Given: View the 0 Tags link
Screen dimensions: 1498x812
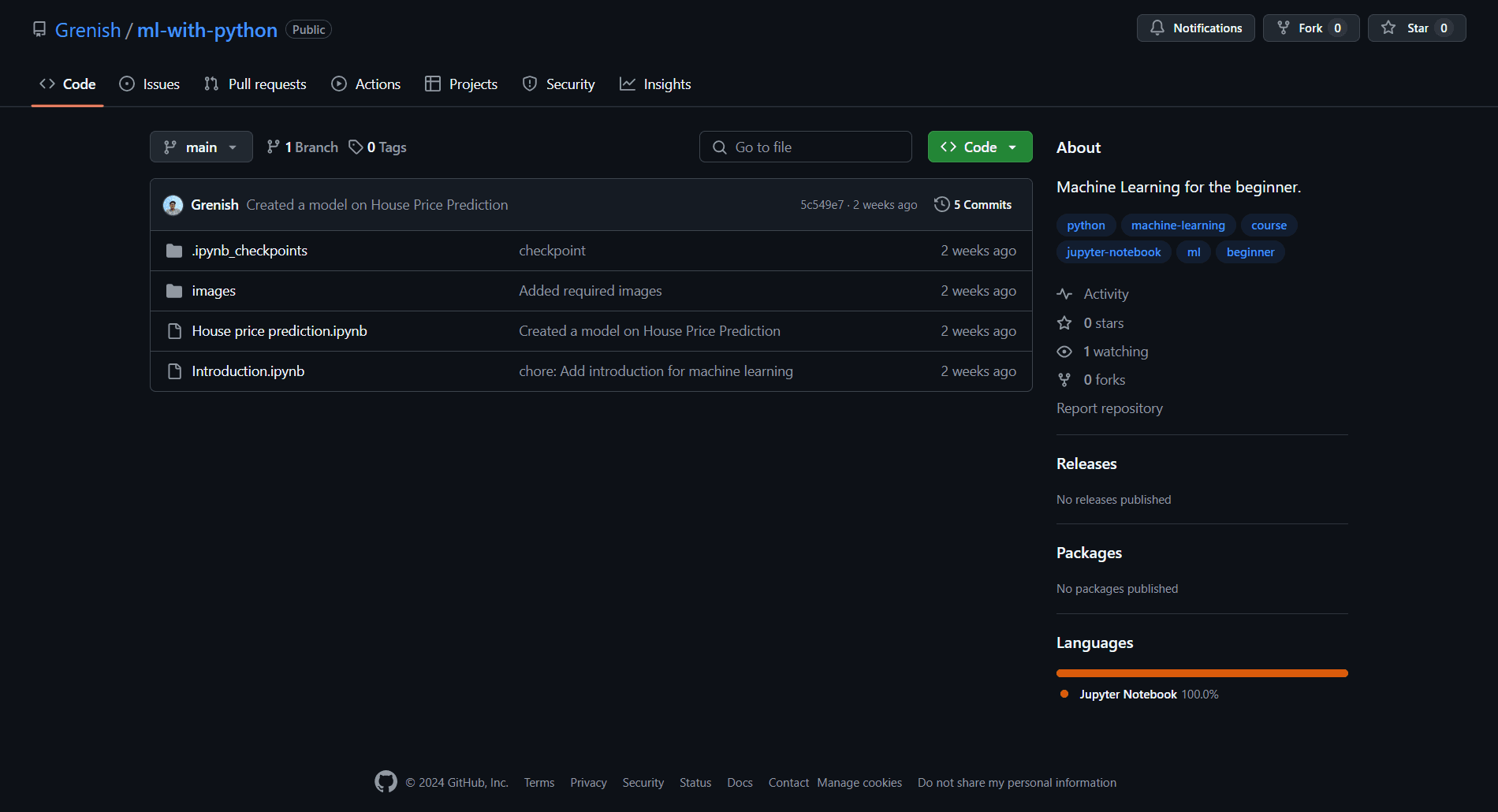Looking at the screenshot, I should click(x=378, y=147).
